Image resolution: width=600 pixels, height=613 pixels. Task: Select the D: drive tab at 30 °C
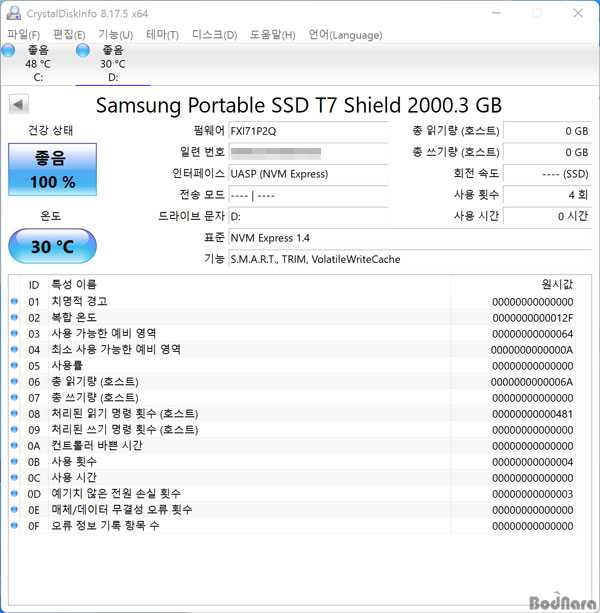click(x=113, y=64)
